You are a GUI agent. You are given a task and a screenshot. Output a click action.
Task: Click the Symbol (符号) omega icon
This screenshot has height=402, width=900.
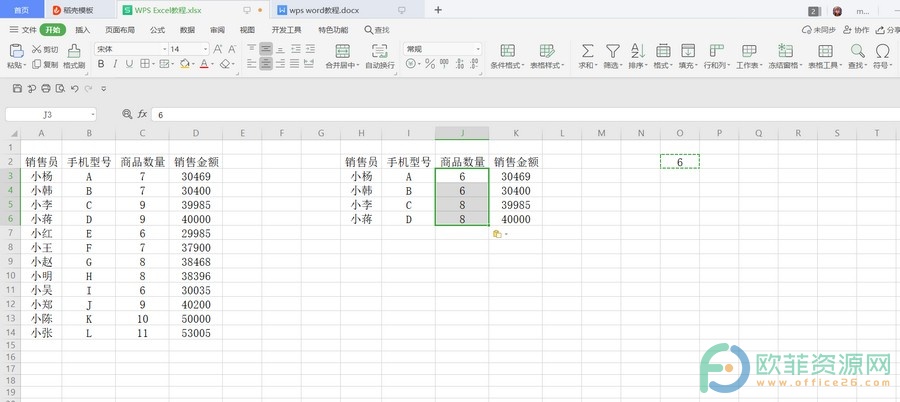pyautogui.click(x=882, y=51)
